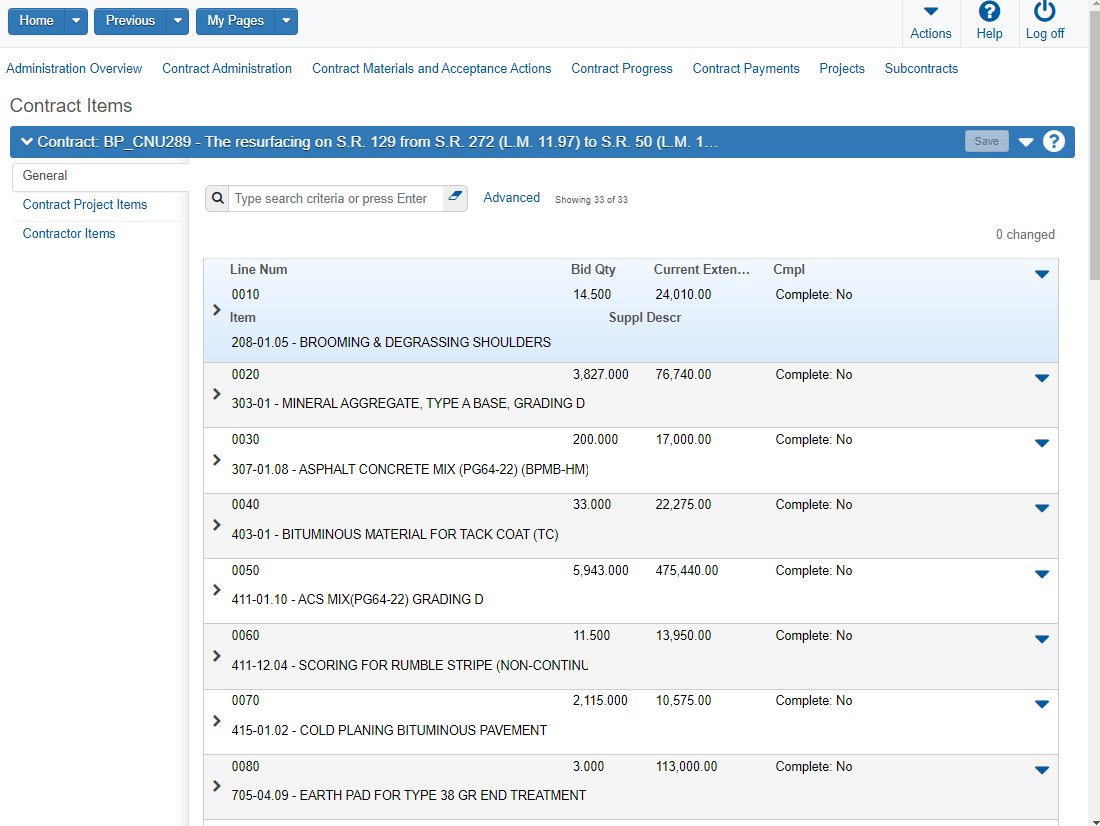Viewport: 1100px width, 826px height.
Task: Switch to Contract Project Items tab
Action: point(85,204)
